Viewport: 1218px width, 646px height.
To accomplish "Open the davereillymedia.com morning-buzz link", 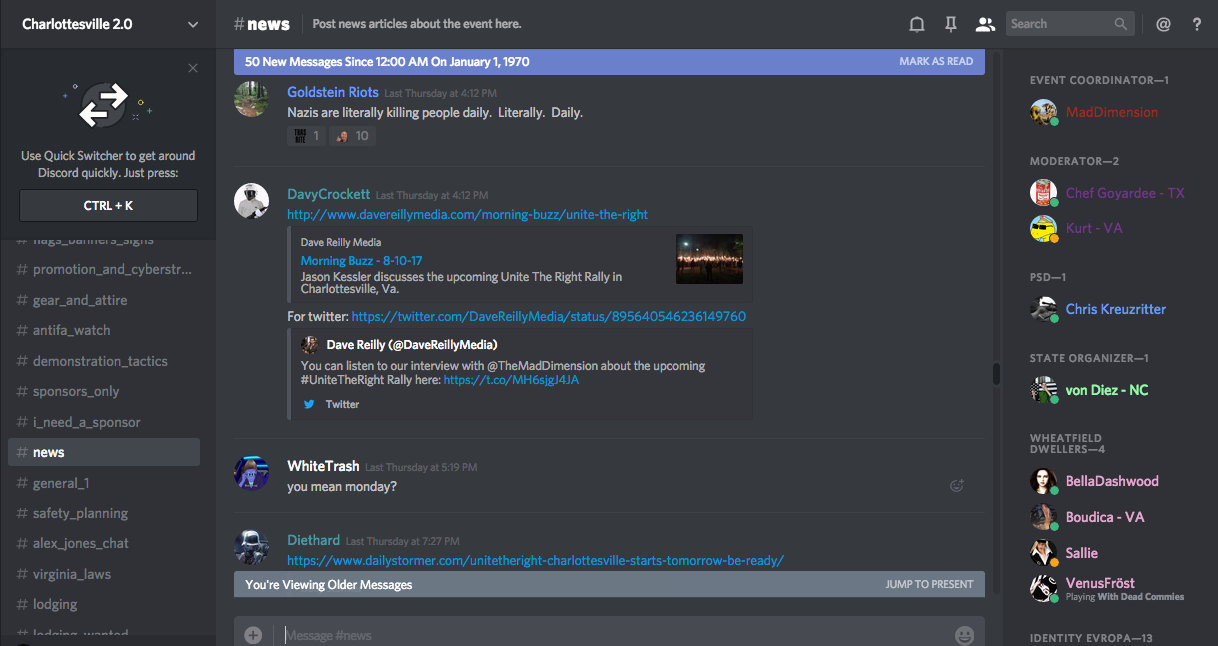I will [467, 214].
